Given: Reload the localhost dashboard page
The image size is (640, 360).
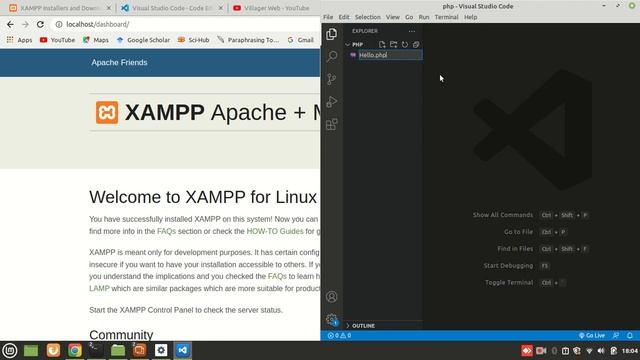Looking at the screenshot, I should (40, 24).
